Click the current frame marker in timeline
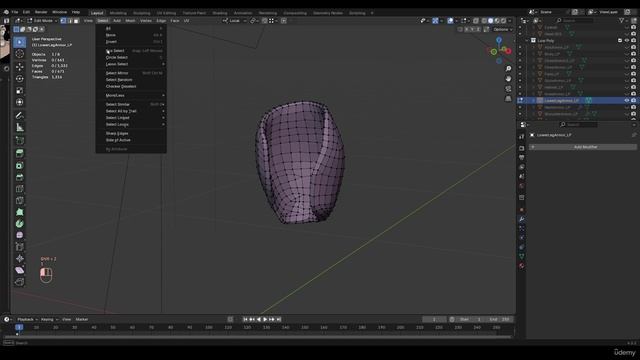The width and height of the screenshot is (640, 360). (19, 327)
